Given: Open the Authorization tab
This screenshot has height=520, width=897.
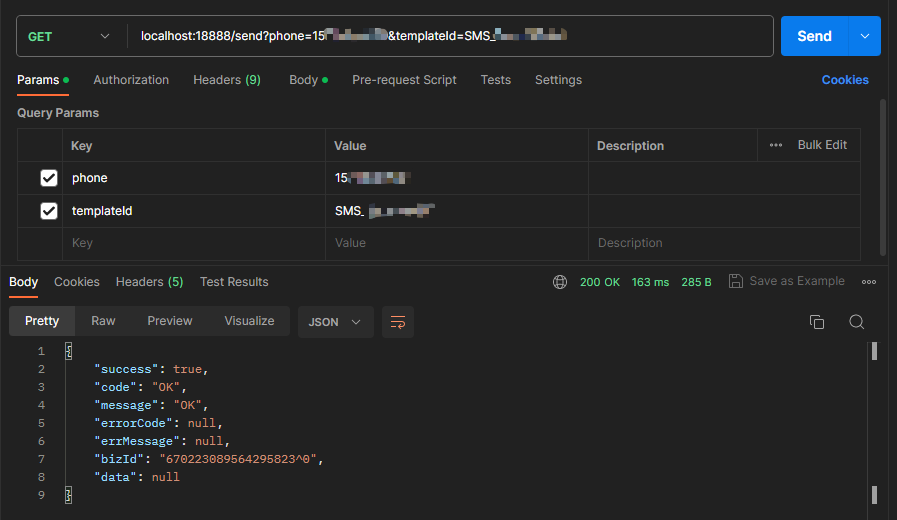Looking at the screenshot, I should tap(131, 80).
